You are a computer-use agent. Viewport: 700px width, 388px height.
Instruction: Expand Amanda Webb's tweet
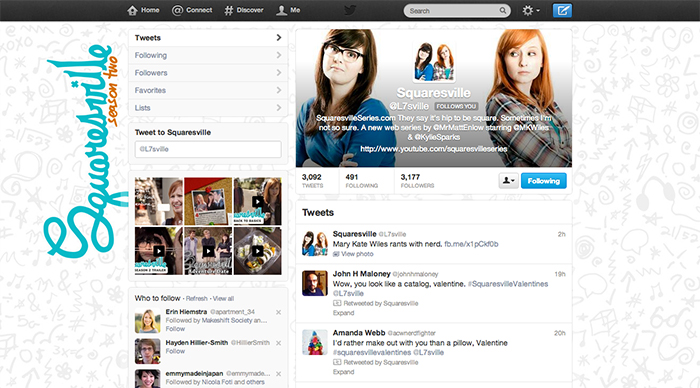(x=343, y=372)
